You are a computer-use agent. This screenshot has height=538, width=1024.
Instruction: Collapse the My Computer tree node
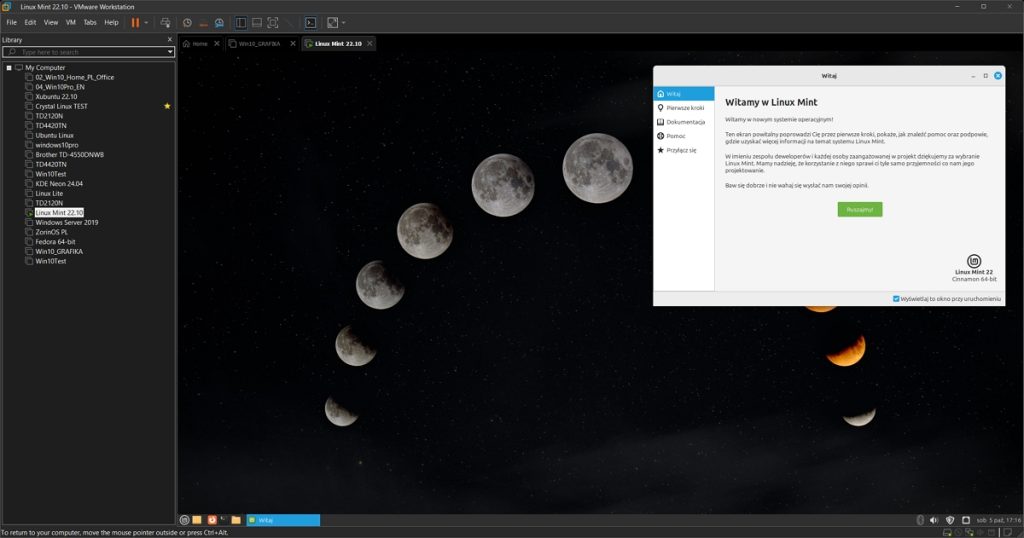9,68
